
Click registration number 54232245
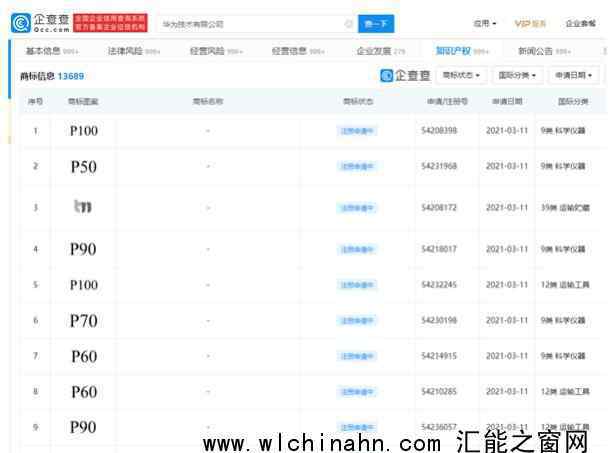pyautogui.click(x=439, y=284)
